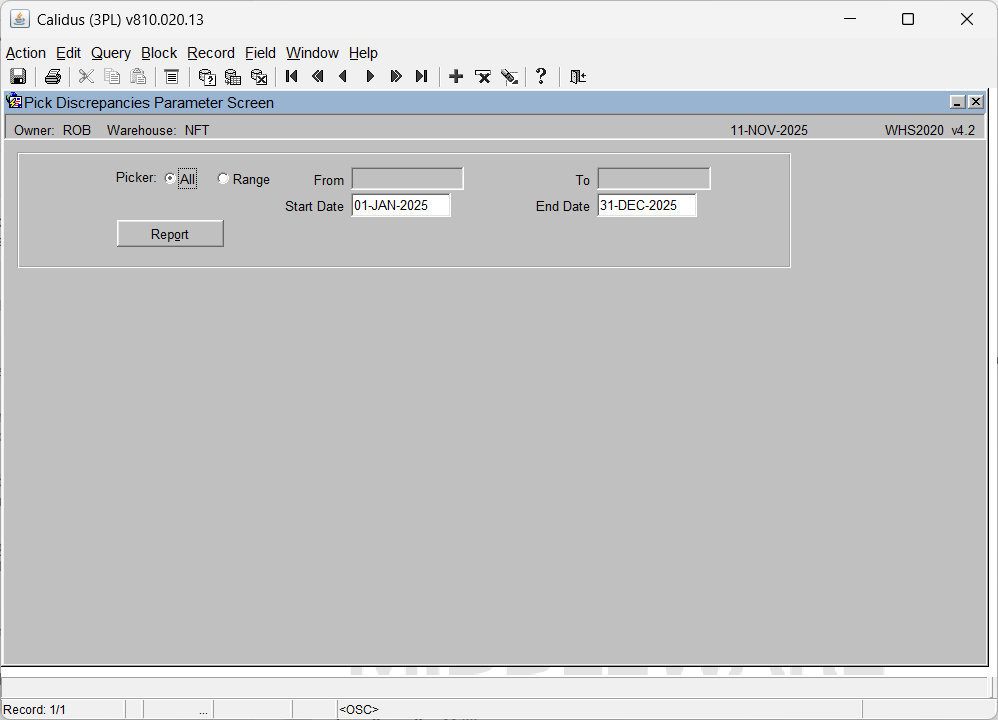Minimize the Pick Discrepancies inner window

(x=957, y=102)
